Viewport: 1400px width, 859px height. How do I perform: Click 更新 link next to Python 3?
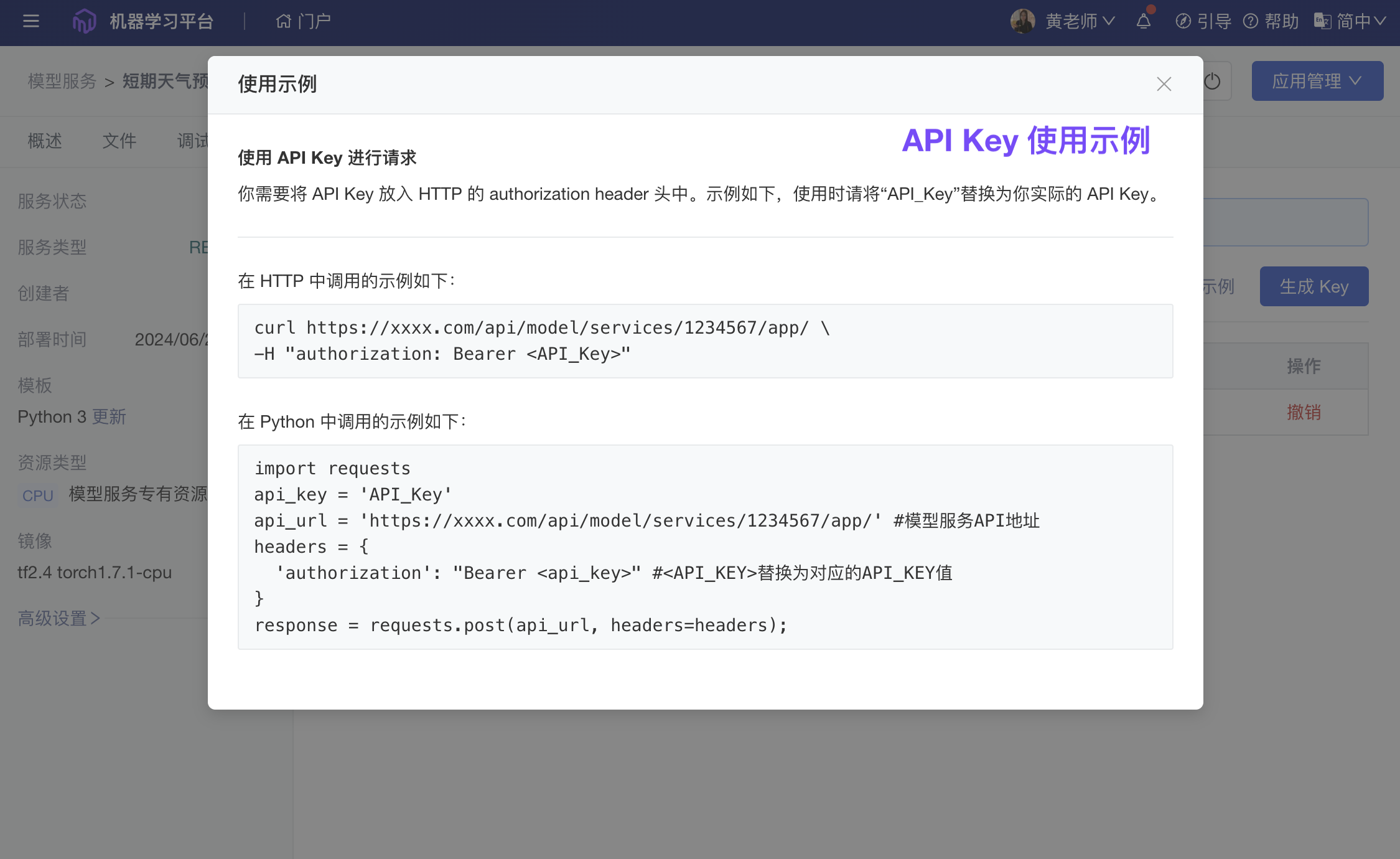click(x=109, y=416)
